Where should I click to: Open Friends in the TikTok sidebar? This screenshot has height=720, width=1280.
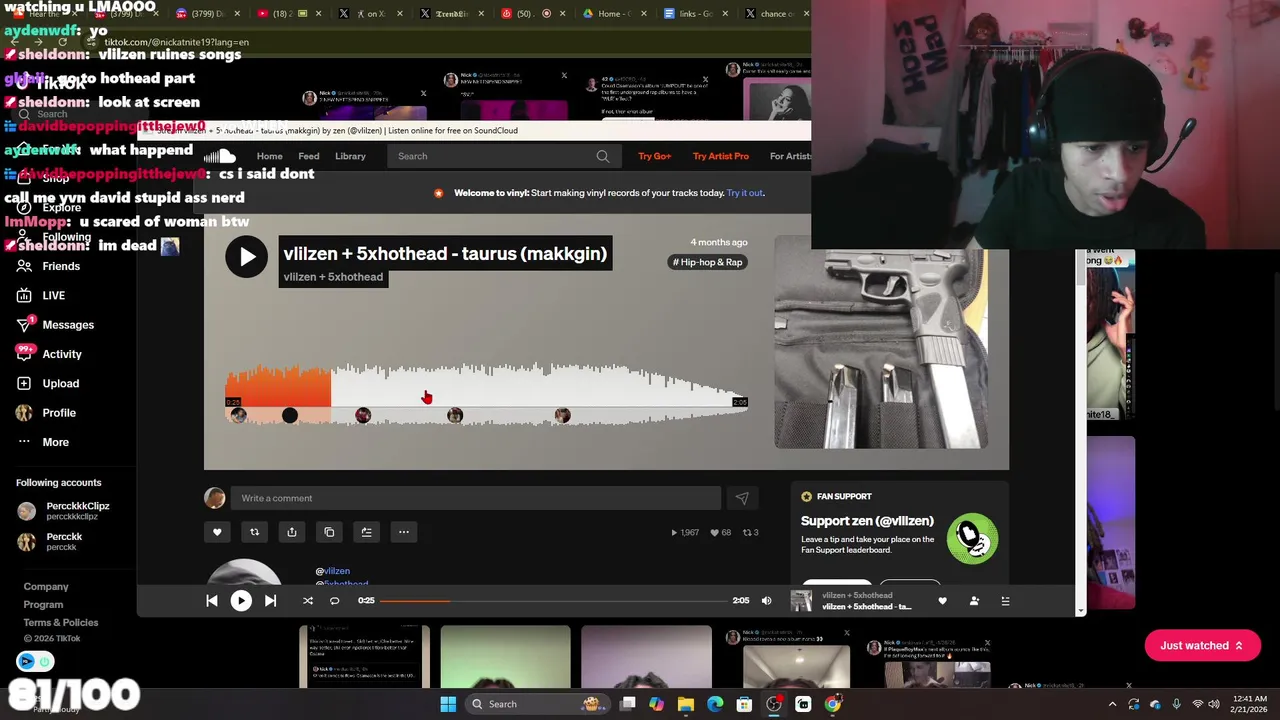61,266
